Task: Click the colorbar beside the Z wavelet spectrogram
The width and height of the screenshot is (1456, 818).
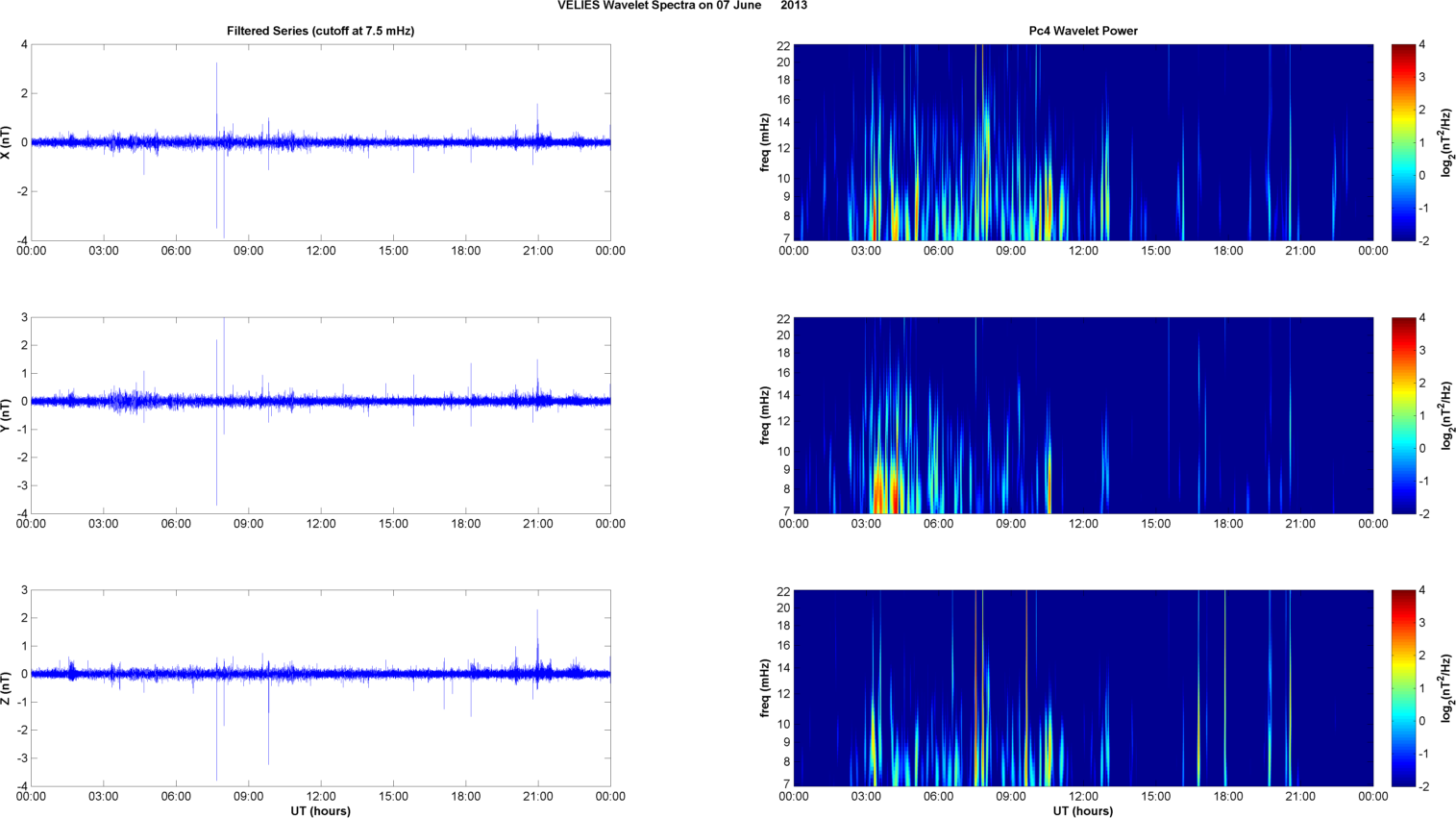Action: tap(1403, 688)
